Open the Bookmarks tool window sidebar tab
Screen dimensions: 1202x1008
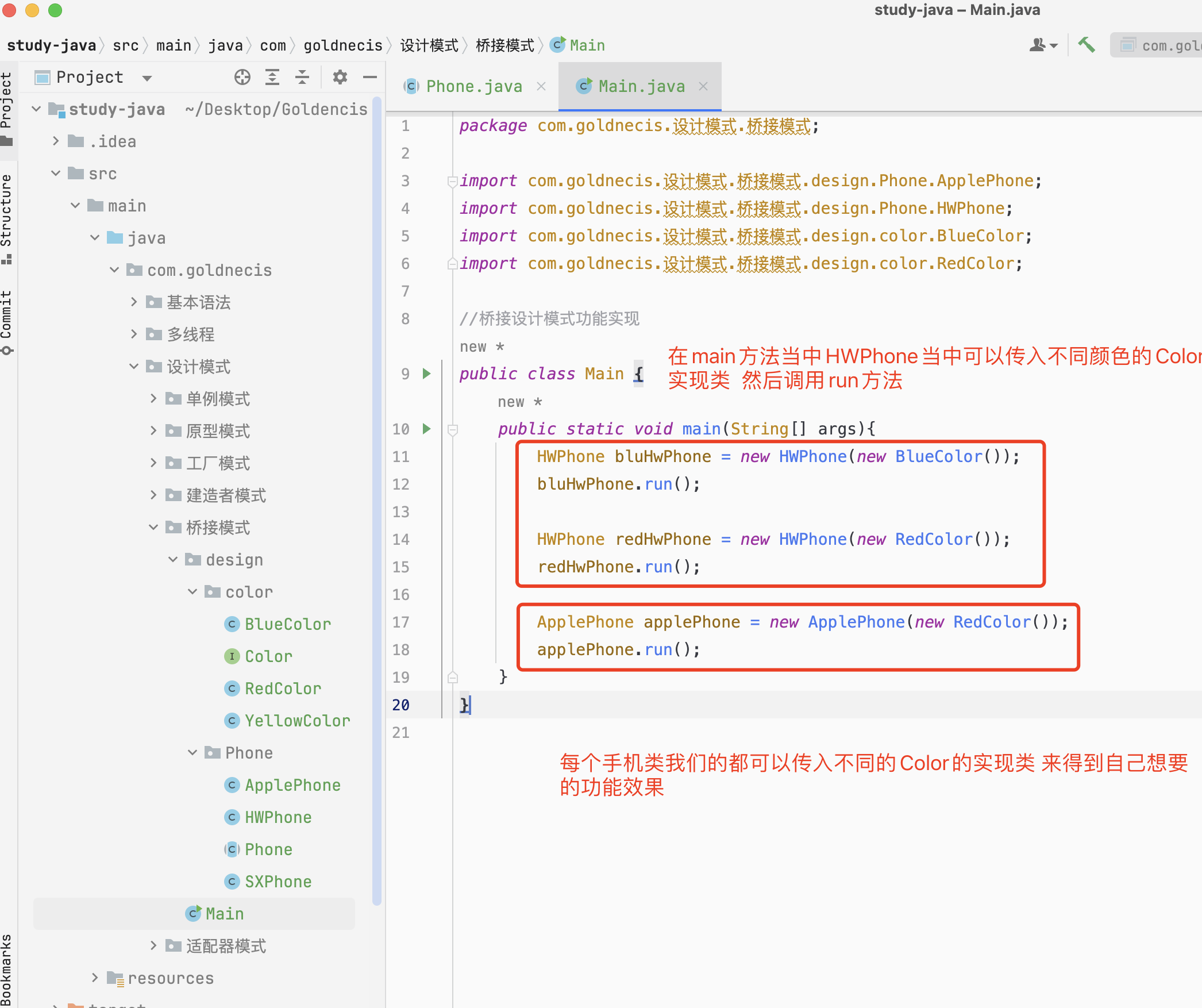(7, 969)
